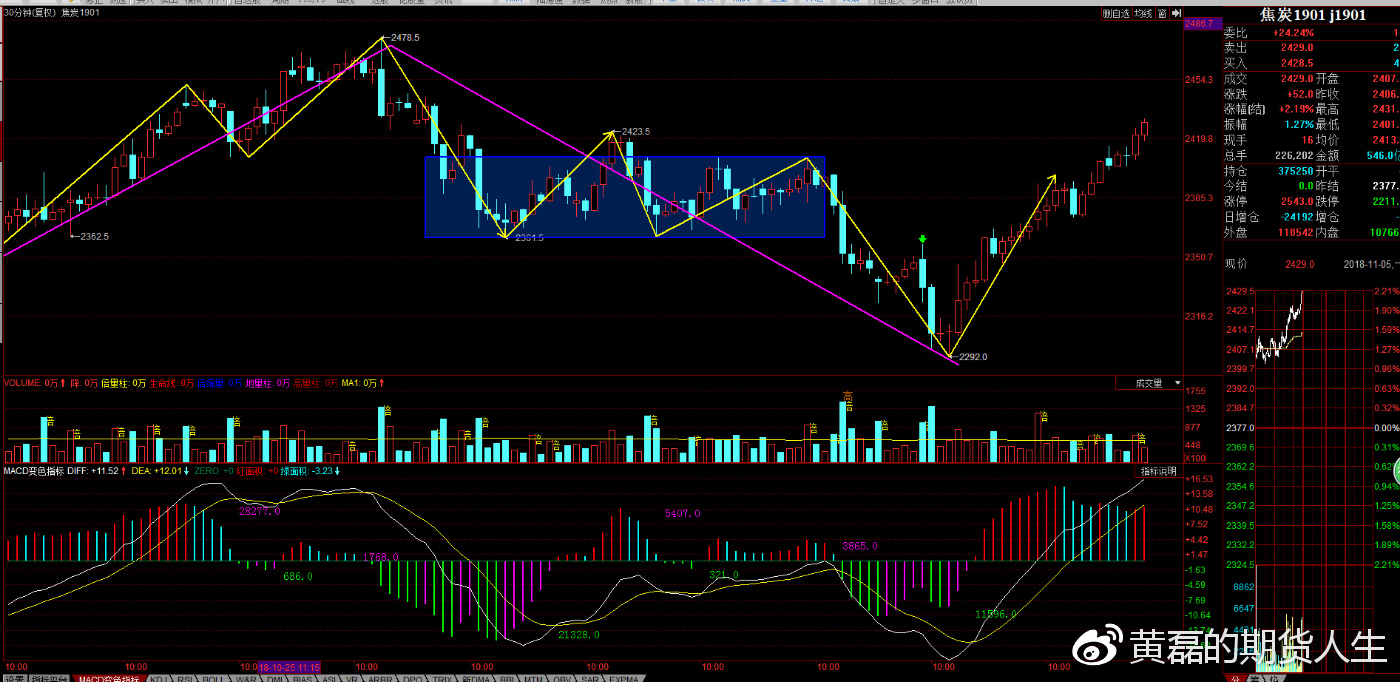
Task: Switch to the BIAS indicator tab
Action: [302, 679]
